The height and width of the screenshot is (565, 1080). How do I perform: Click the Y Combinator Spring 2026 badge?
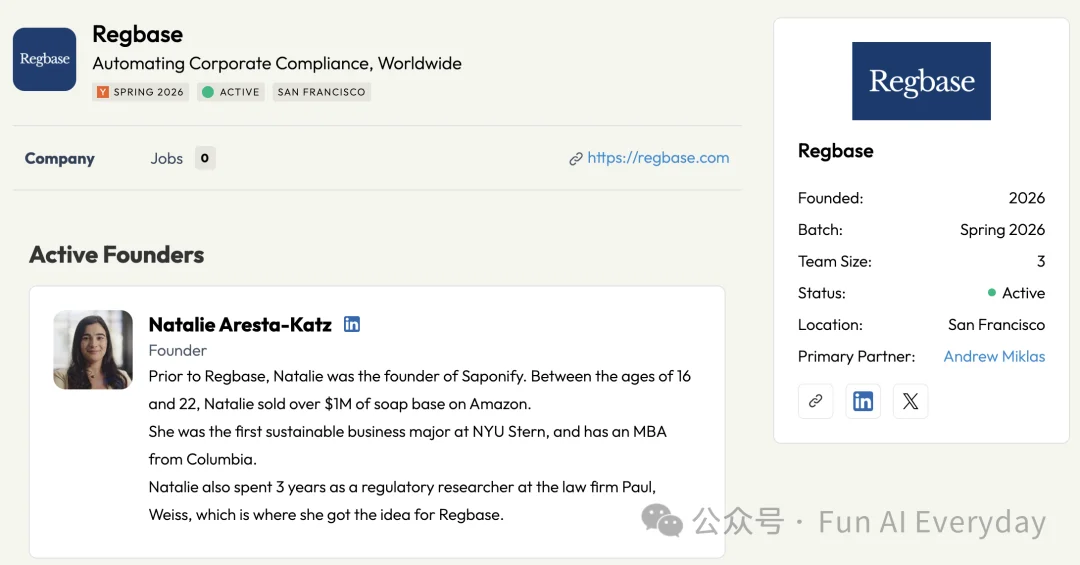(141, 92)
